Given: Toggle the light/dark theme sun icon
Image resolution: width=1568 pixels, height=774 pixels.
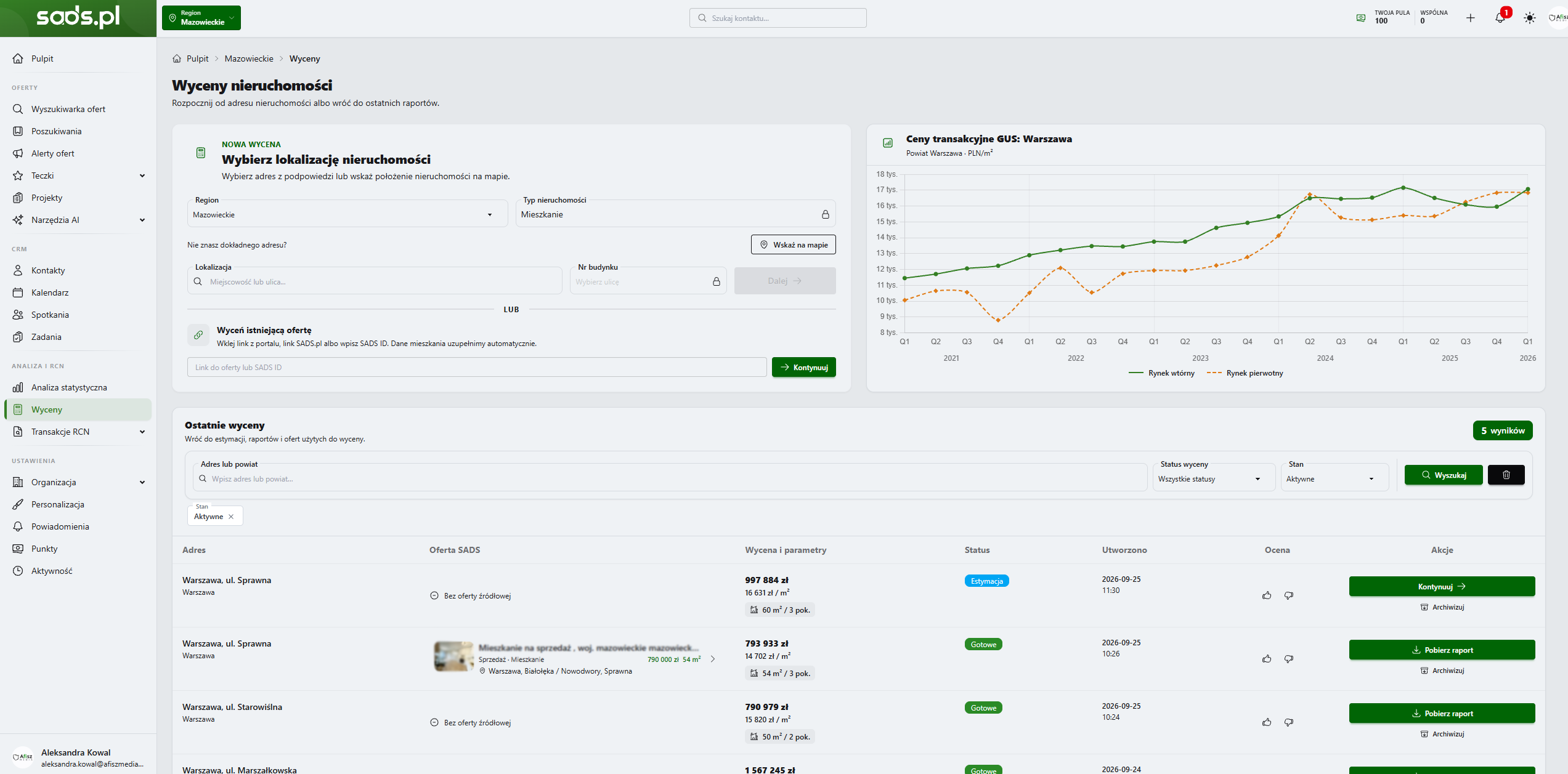Looking at the screenshot, I should tap(1530, 18).
